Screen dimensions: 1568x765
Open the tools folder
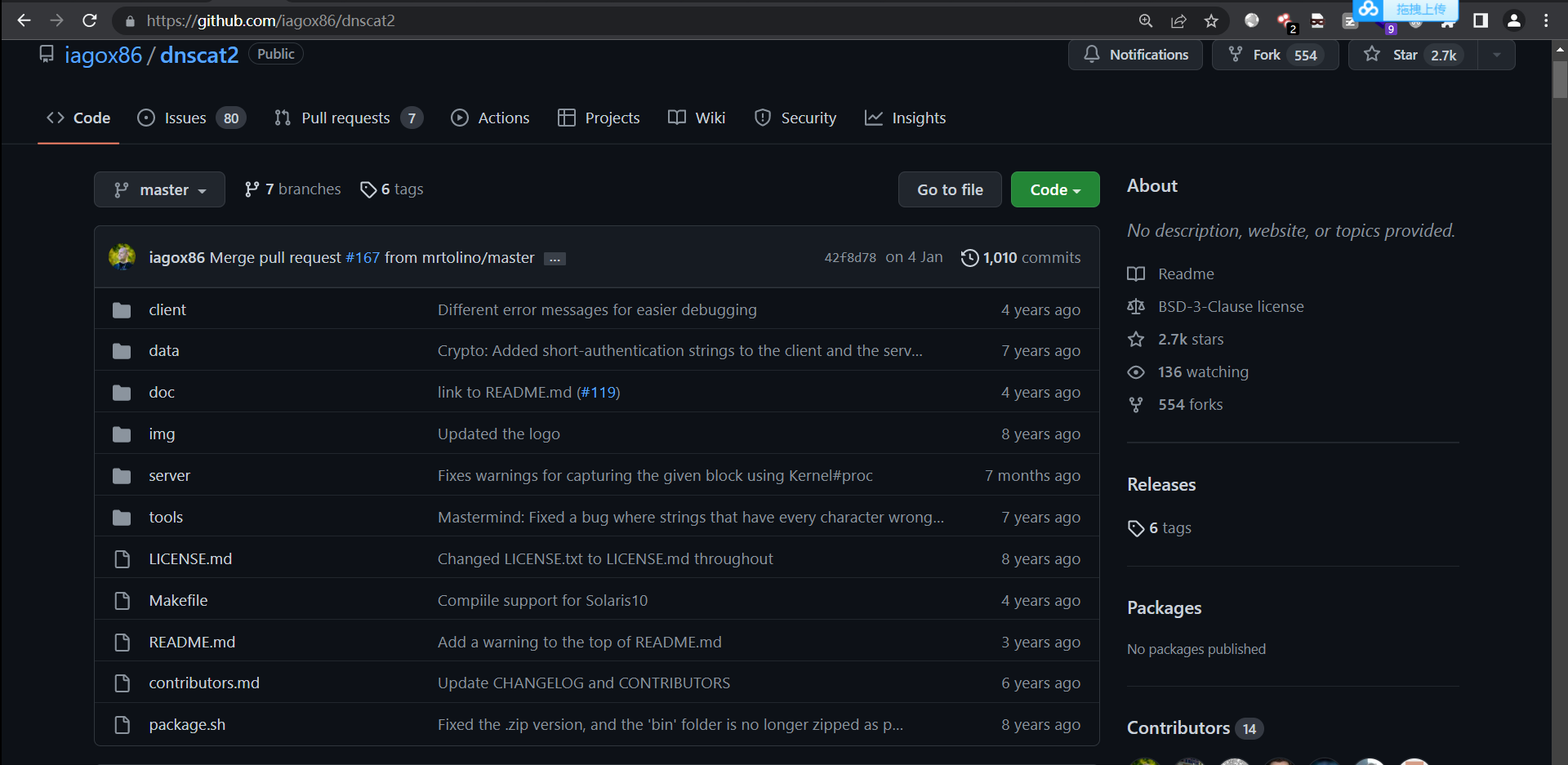166,518
